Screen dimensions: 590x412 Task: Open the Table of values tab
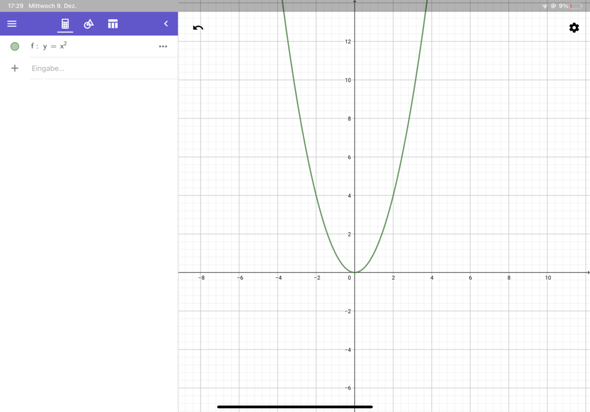(x=113, y=24)
